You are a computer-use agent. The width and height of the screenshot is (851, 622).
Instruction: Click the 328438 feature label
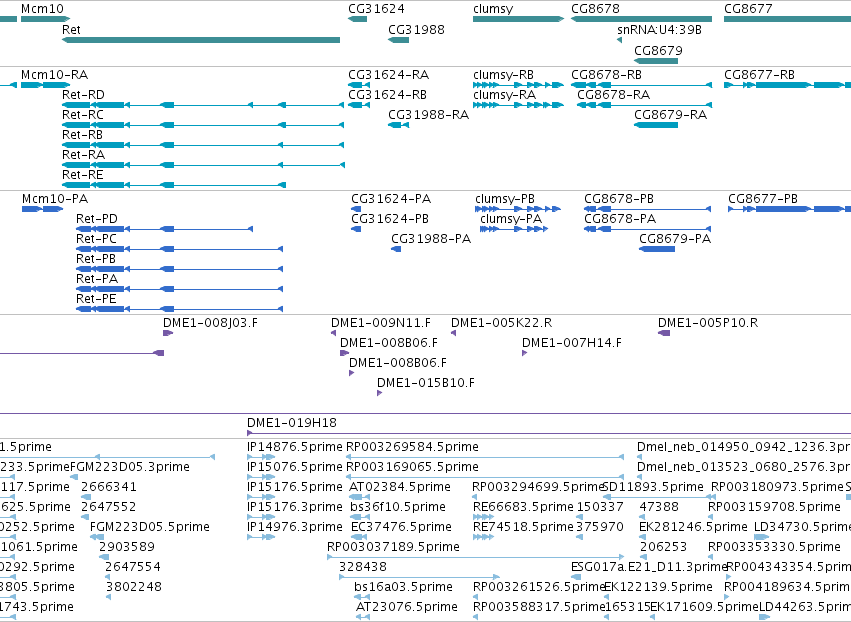pos(363,567)
